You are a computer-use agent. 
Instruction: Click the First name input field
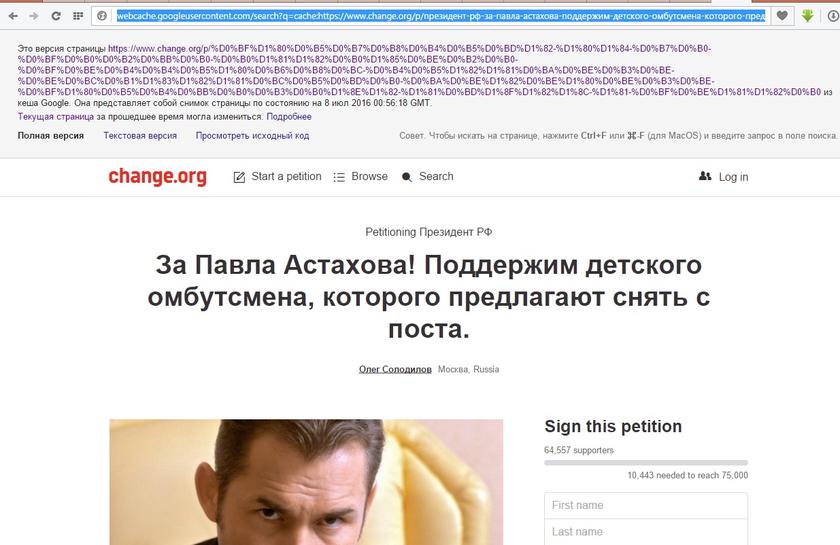pyautogui.click(x=646, y=505)
